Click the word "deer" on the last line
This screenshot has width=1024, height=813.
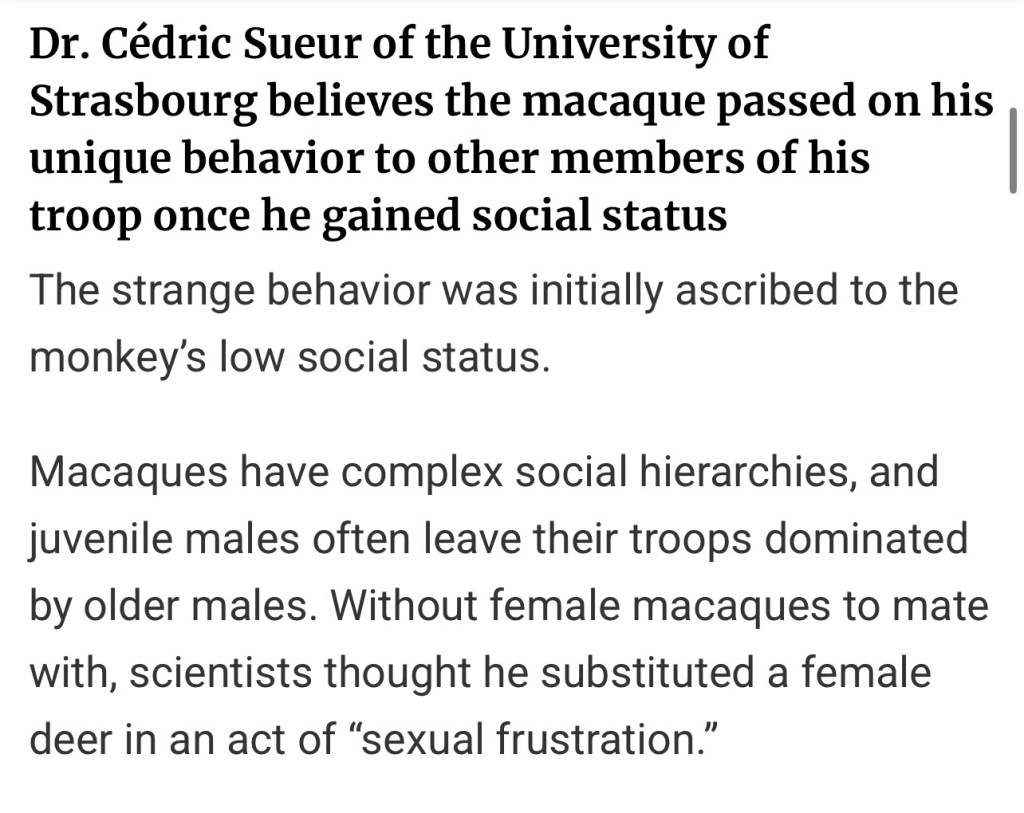(x=76, y=740)
